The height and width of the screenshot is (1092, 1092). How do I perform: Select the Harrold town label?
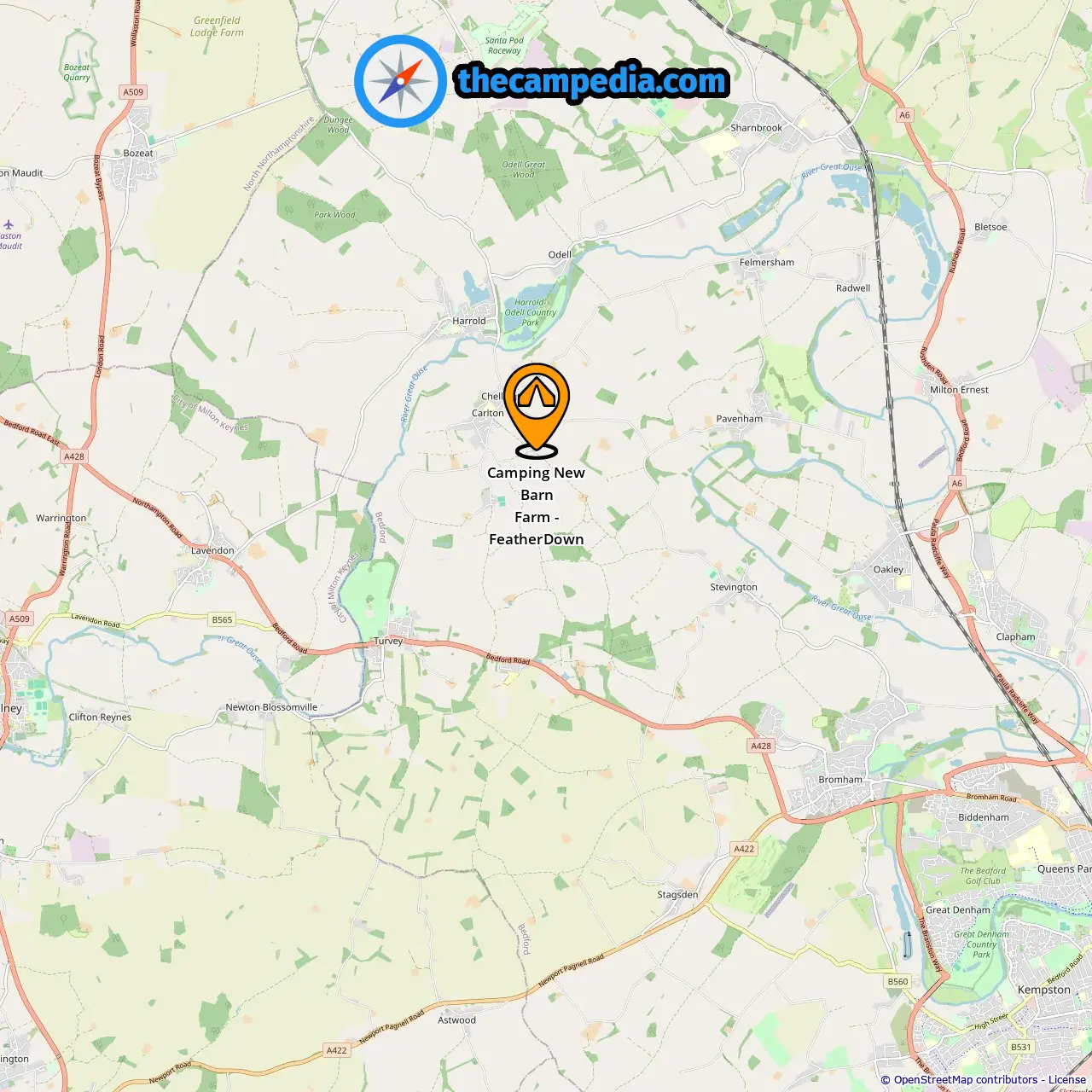[469, 322]
